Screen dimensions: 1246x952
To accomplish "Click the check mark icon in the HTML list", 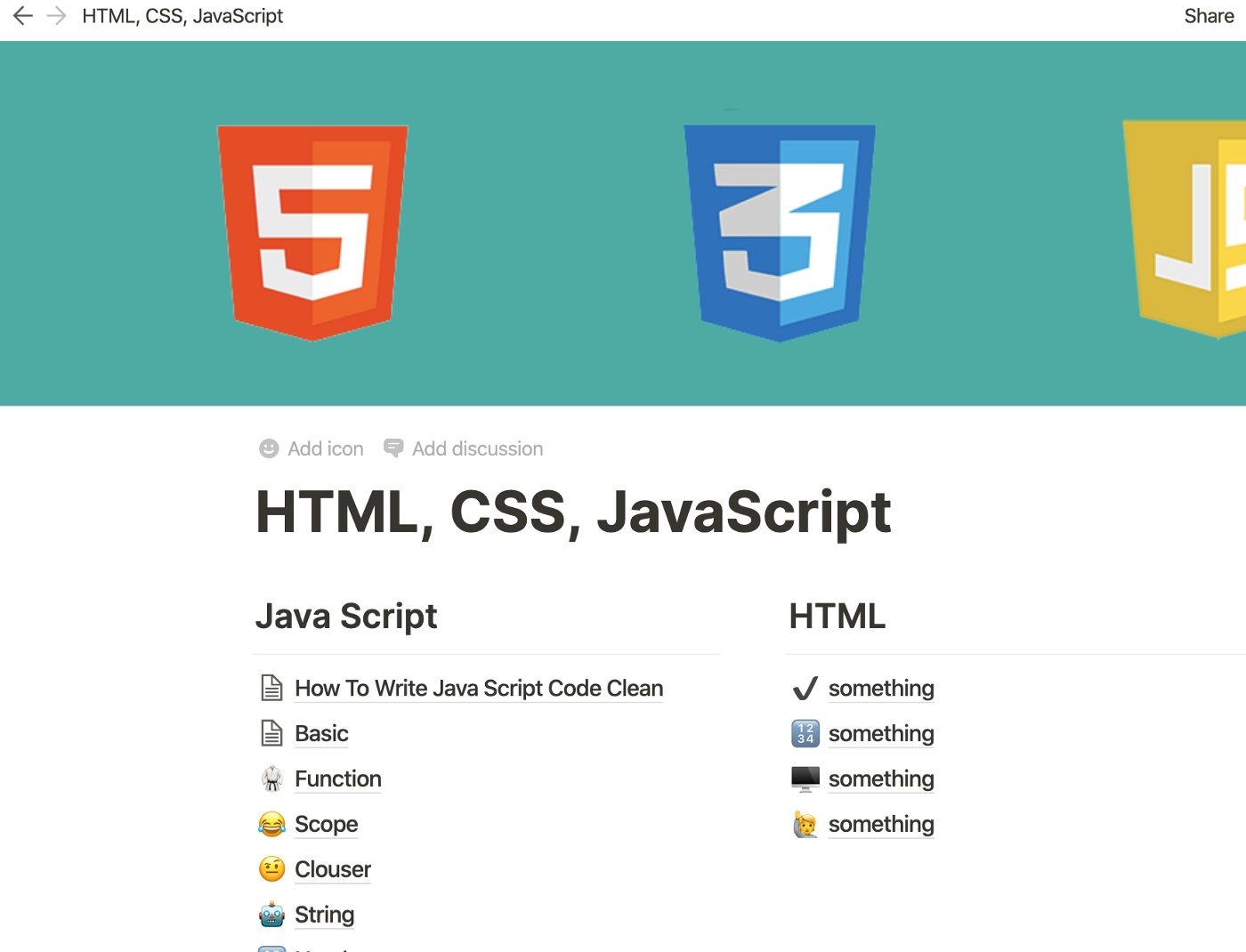I will [805, 688].
